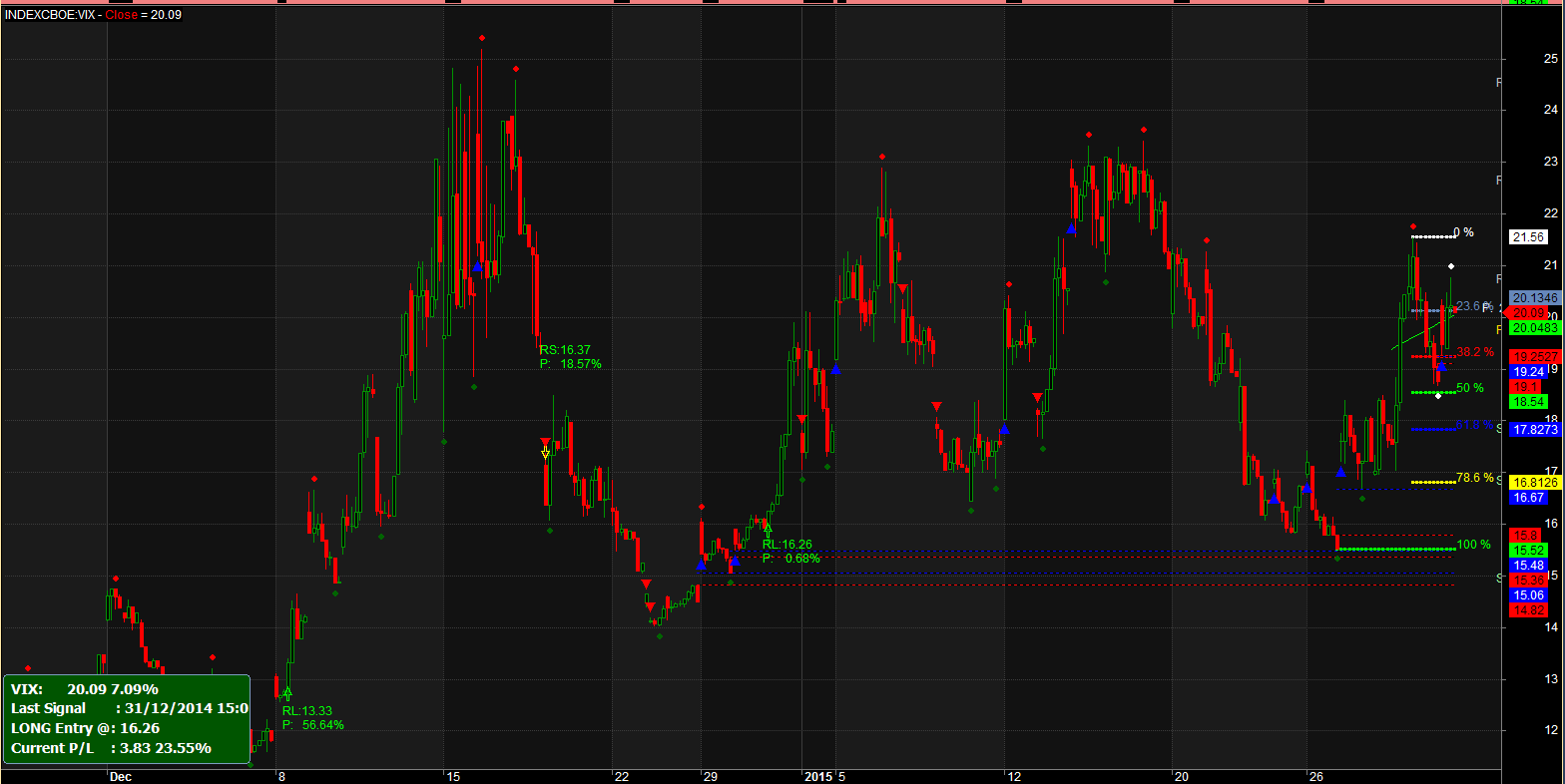Click the 2015 date axis label

(x=818, y=776)
